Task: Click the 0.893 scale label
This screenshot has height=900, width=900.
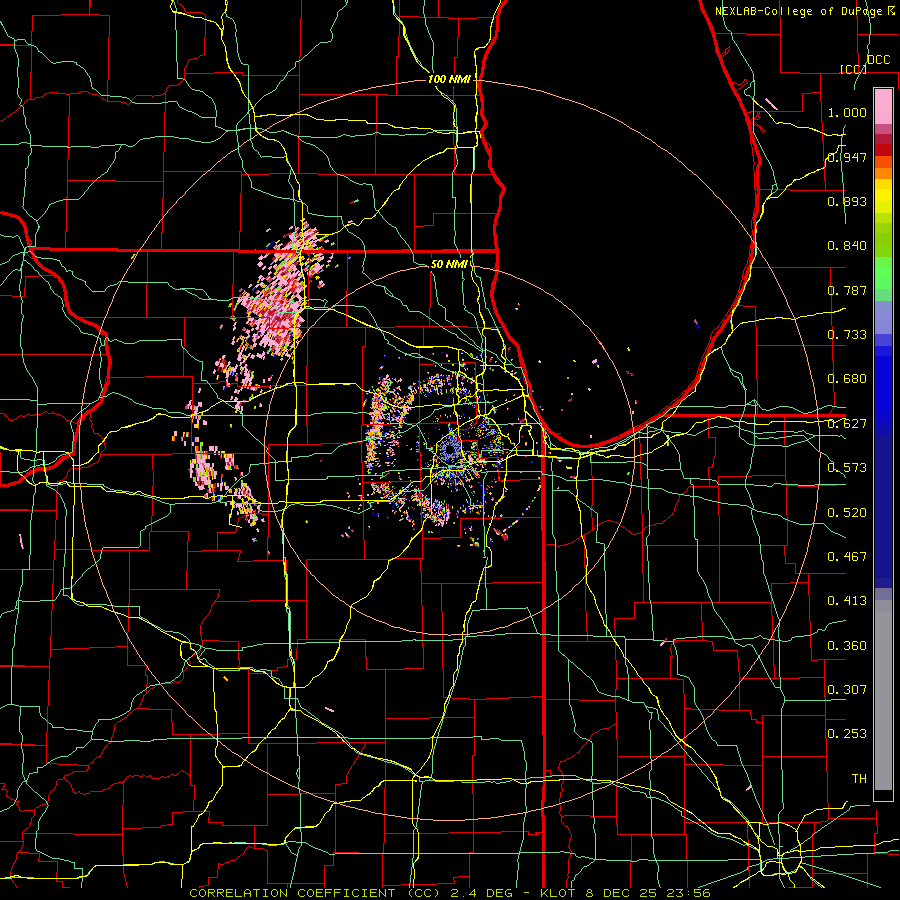Action: (847, 201)
